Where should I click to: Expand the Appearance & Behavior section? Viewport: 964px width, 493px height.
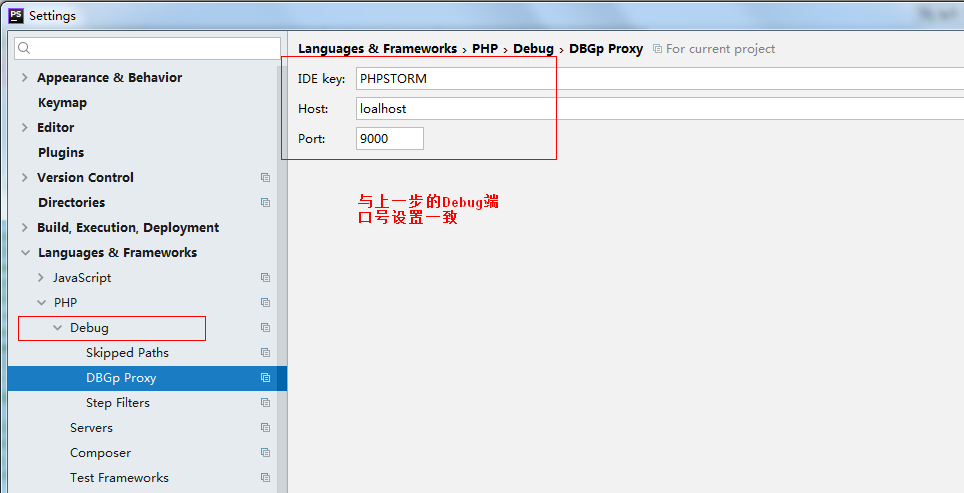click(x=24, y=78)
